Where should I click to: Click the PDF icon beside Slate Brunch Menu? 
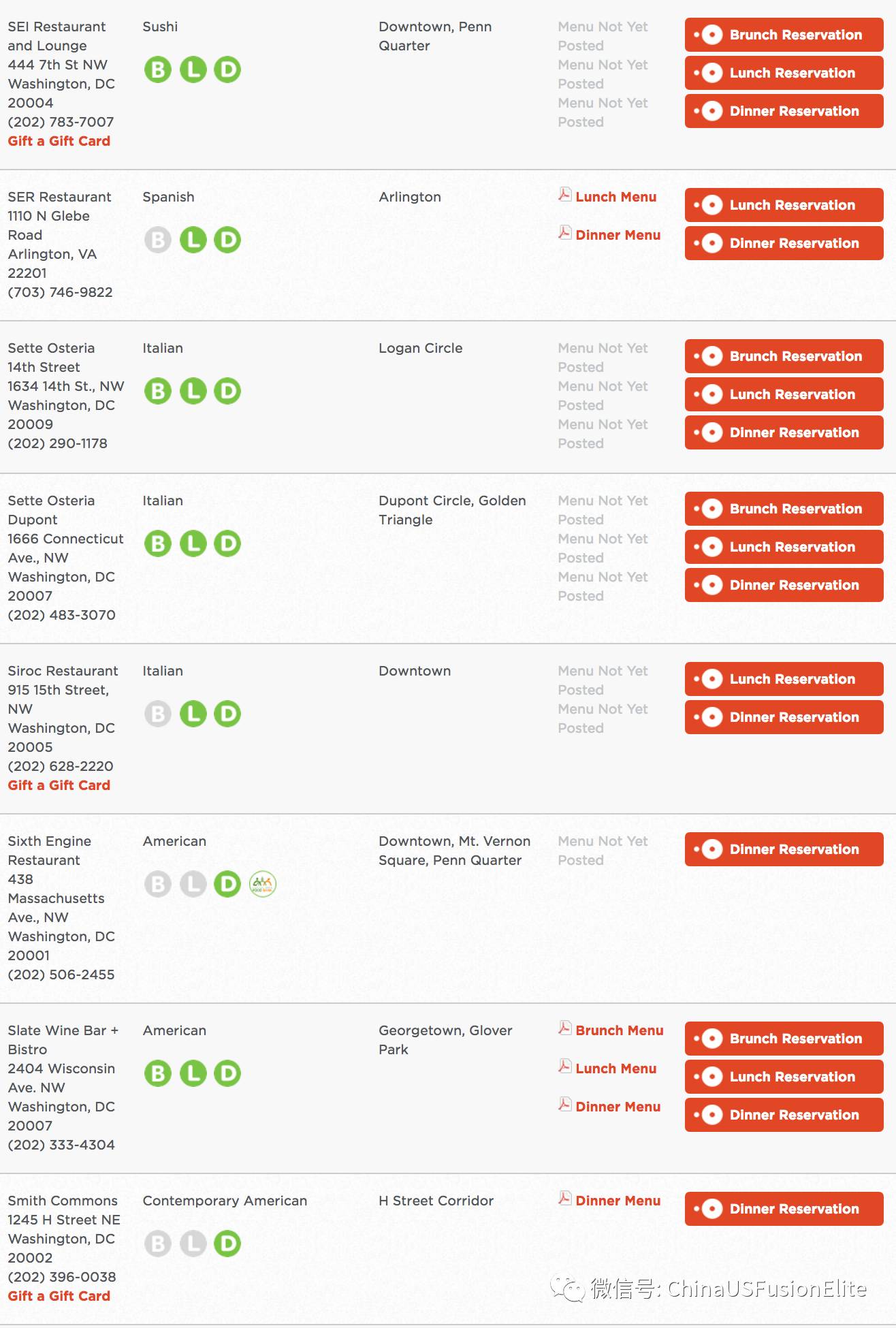tap(564, 1028)
